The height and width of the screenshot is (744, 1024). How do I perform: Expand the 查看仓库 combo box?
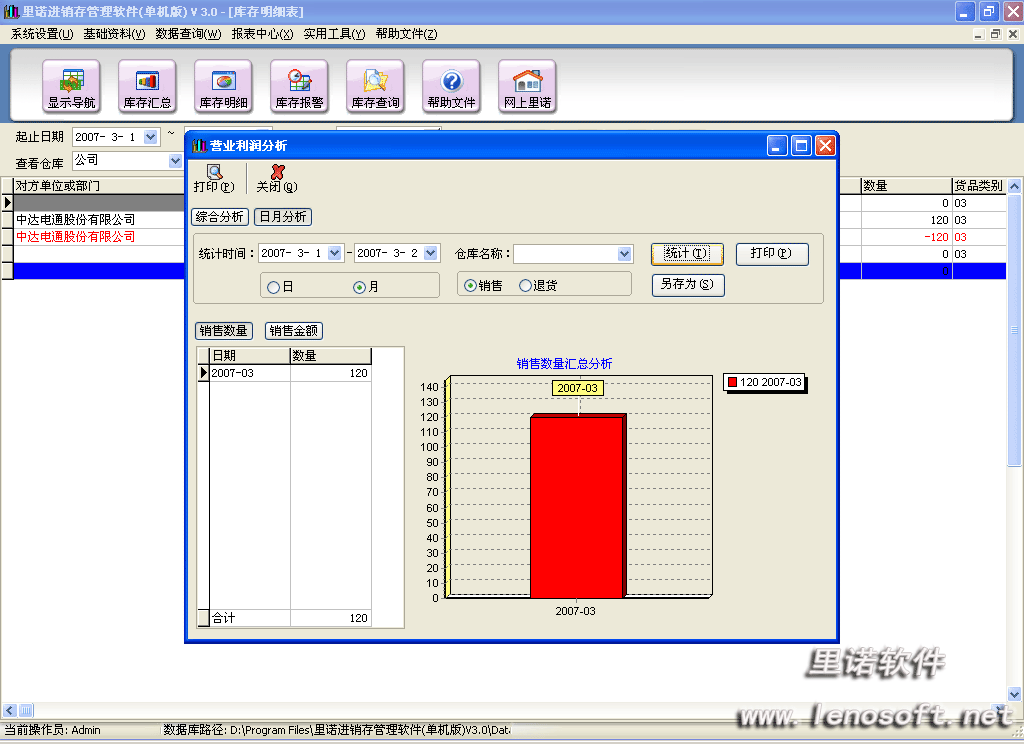tap(176, 160)
